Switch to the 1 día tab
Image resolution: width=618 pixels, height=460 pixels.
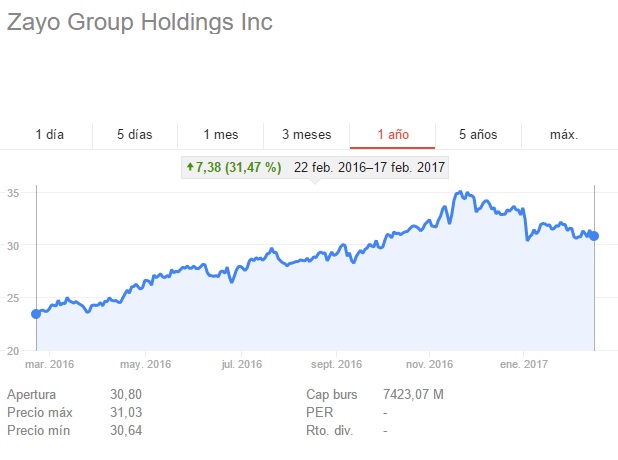(49, 134)
